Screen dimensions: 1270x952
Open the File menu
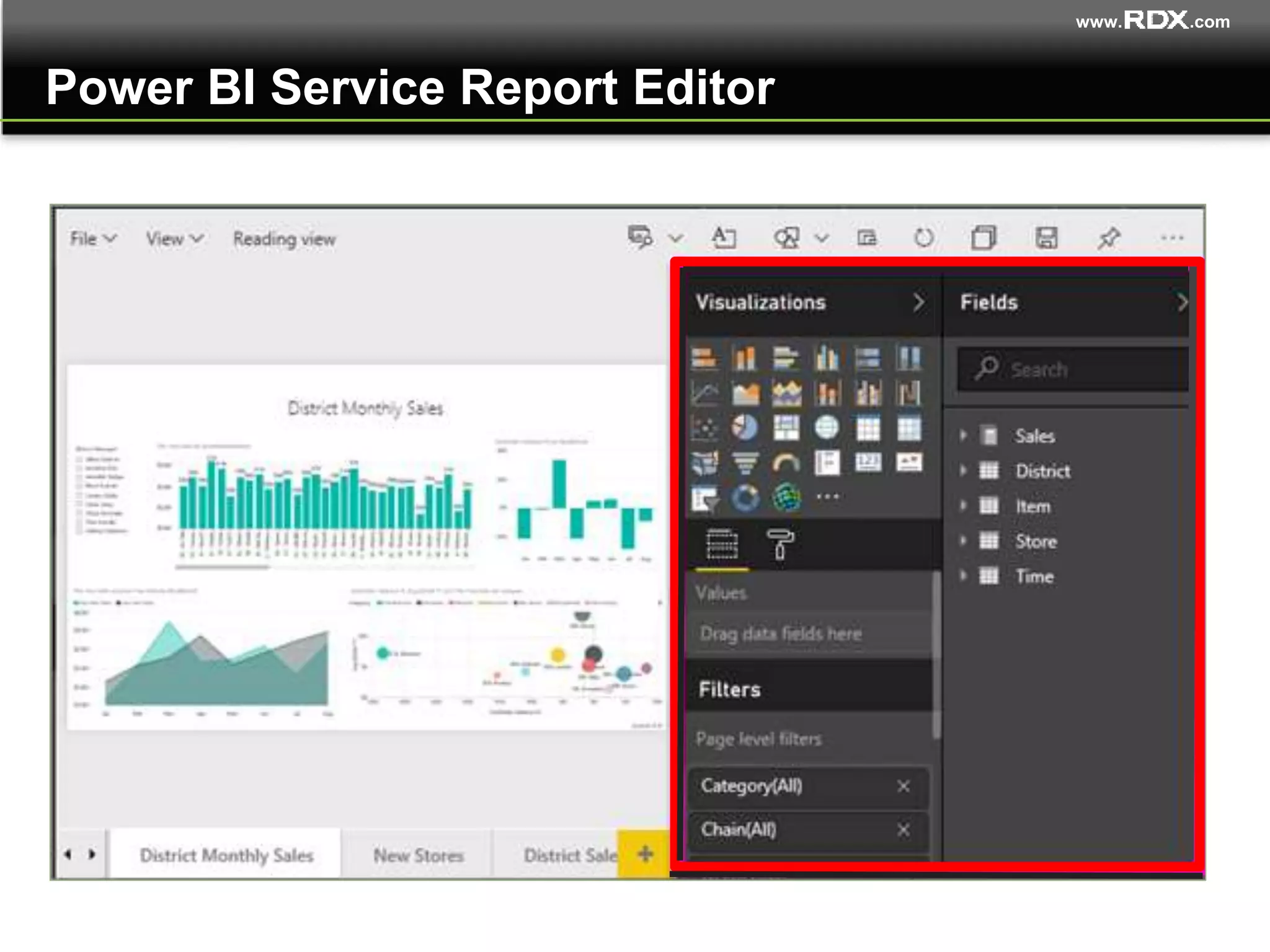point(93,239)
